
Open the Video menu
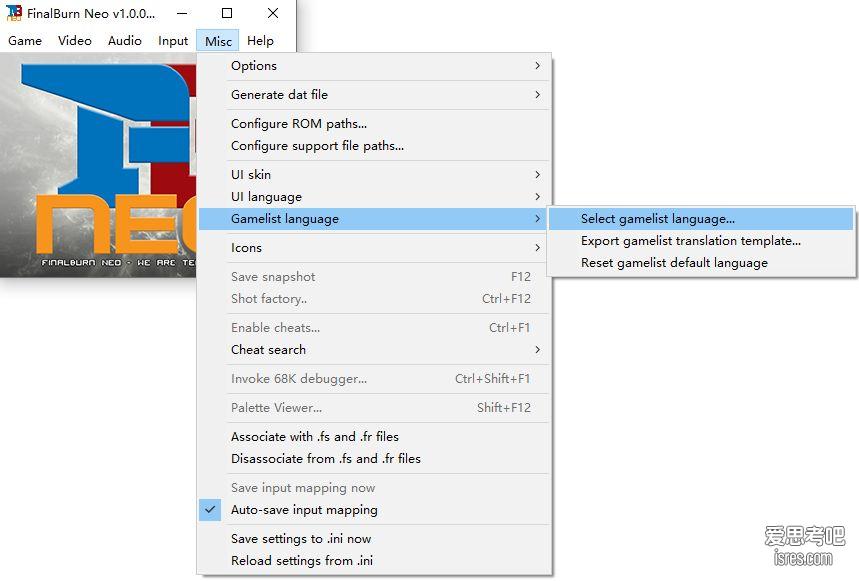pos(75,41)
